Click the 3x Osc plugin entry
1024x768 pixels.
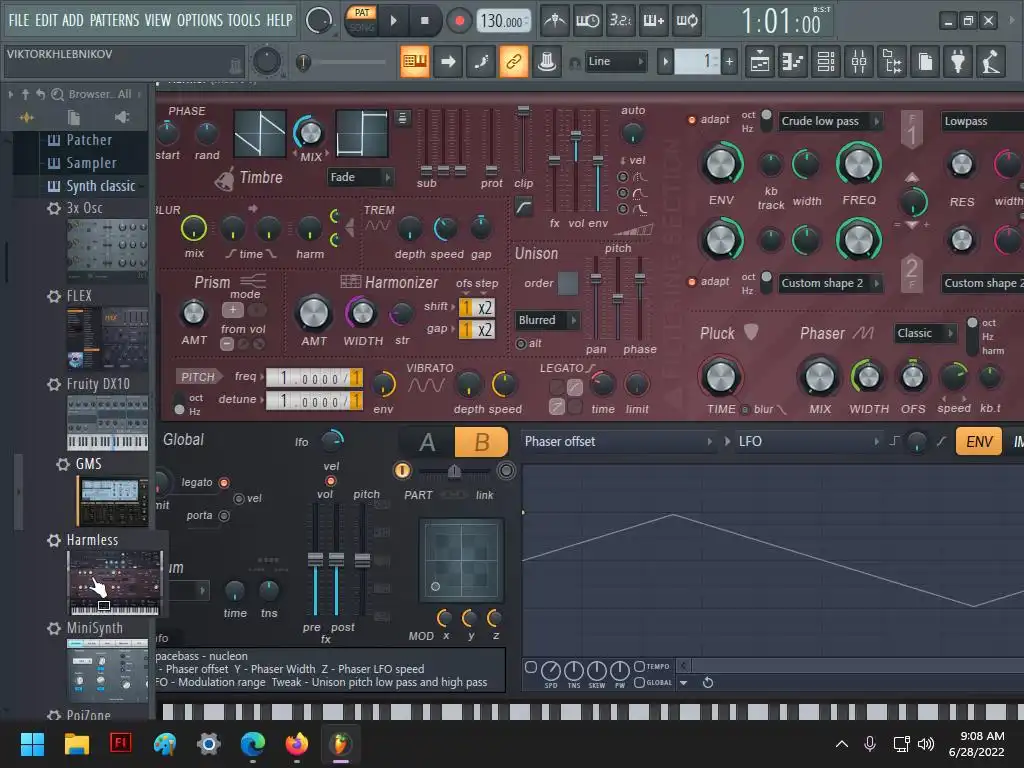pos(84,208)
